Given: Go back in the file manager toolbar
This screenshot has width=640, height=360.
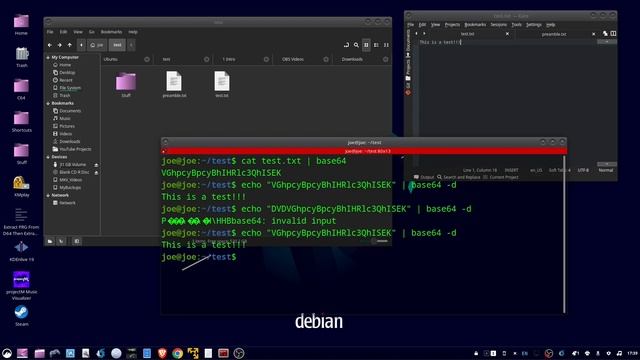Looking at the screenshot, I should (x=50, y=45).
